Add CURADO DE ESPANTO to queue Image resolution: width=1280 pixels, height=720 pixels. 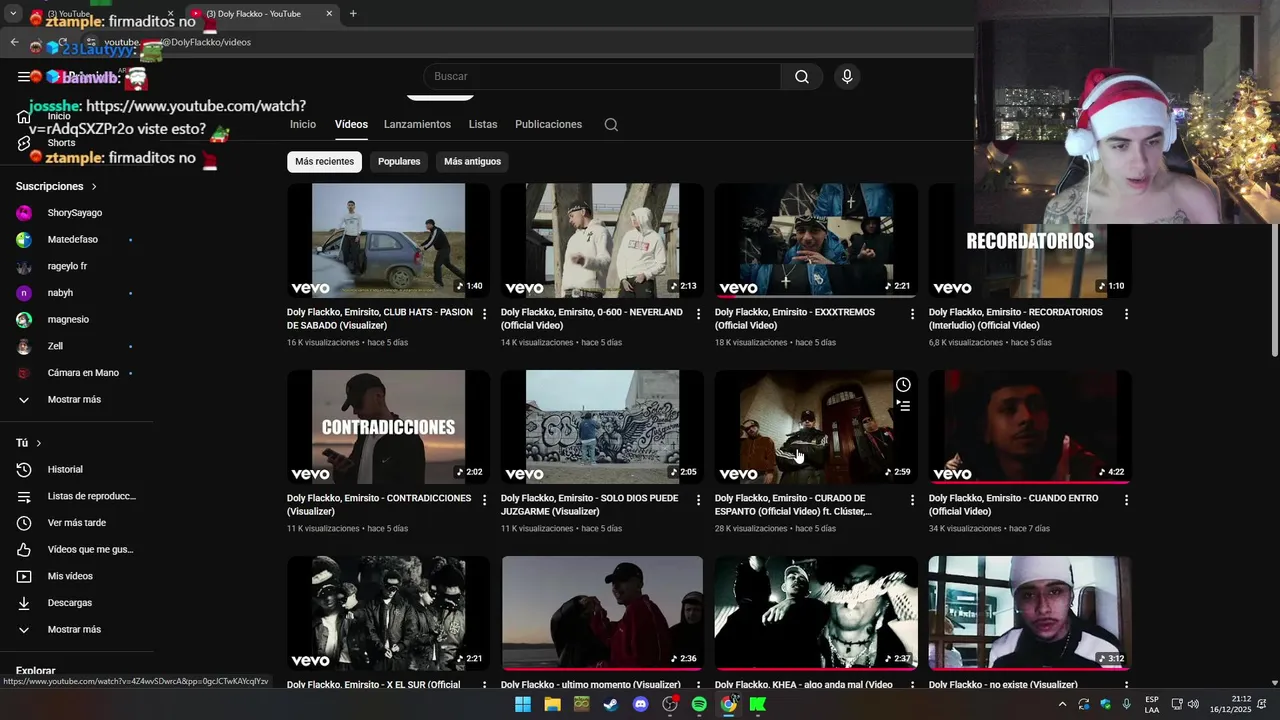(903, 406)
